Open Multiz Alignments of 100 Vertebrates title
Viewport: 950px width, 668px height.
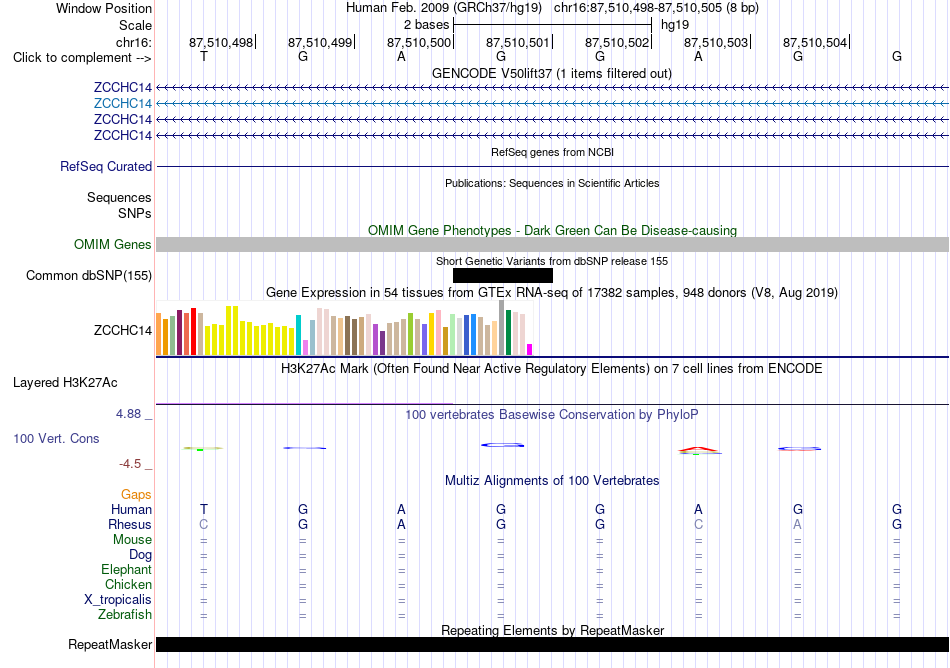tap(552, 481)
